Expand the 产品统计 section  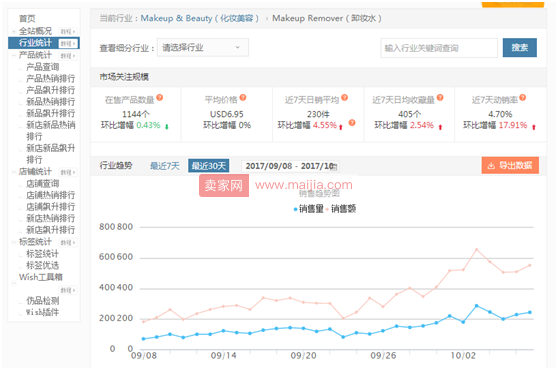click(x=35, y=55)
